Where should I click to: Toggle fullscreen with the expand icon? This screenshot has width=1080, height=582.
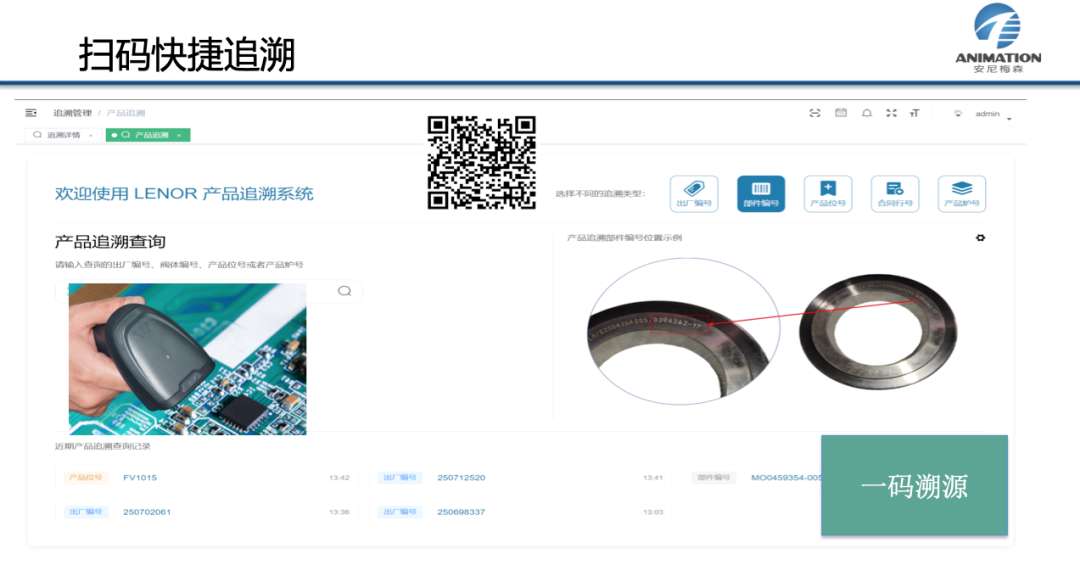(x=891, y=113)
